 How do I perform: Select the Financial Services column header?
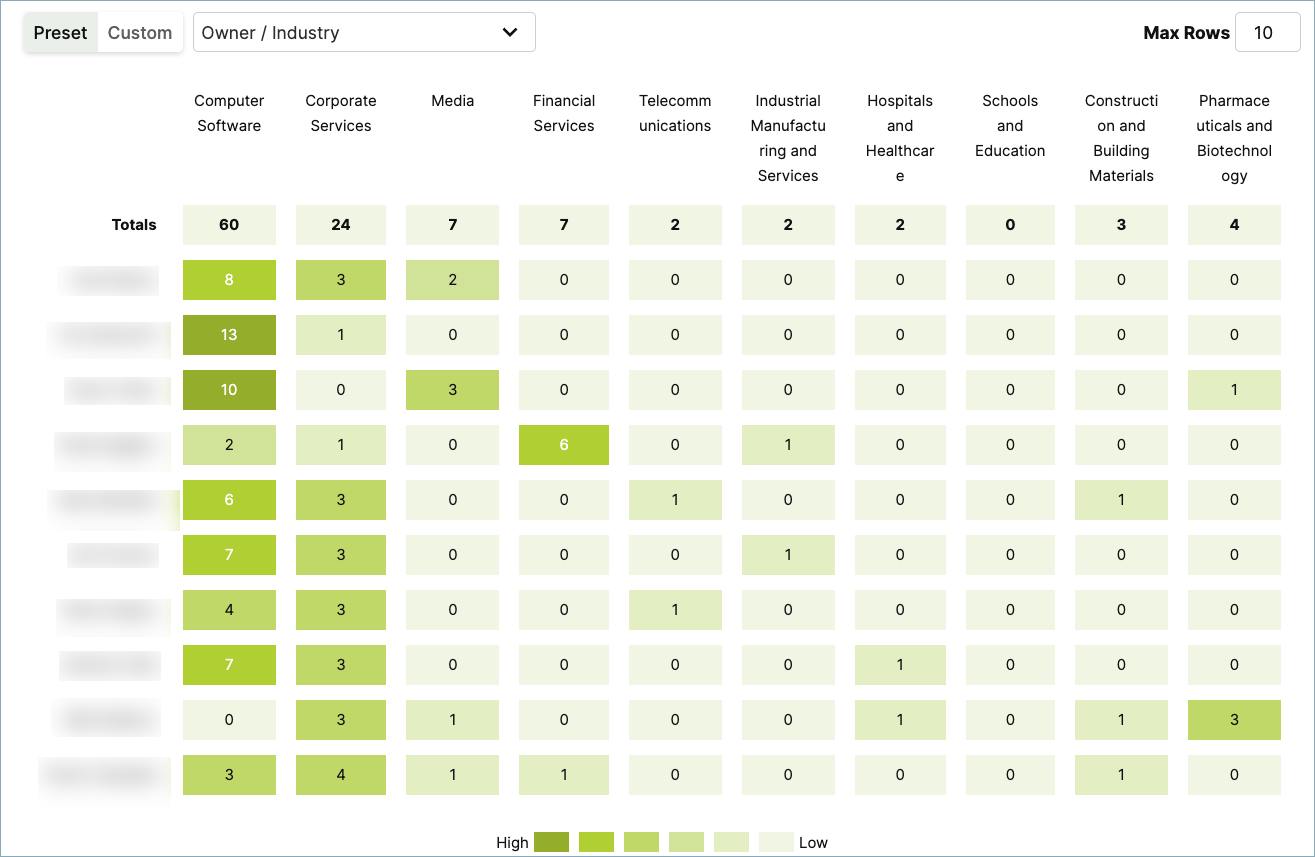564,113
